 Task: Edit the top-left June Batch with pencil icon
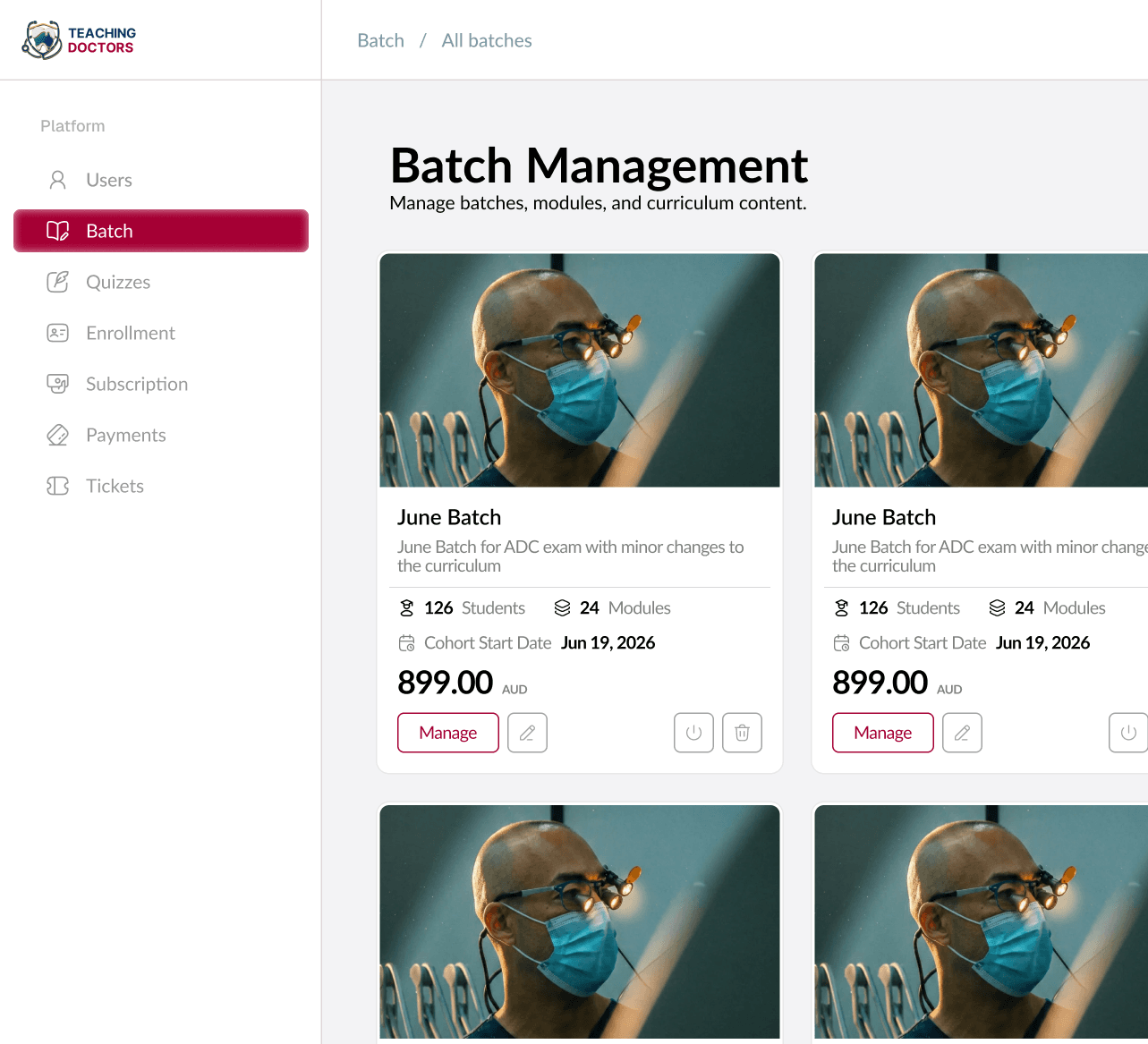(527, 733)
